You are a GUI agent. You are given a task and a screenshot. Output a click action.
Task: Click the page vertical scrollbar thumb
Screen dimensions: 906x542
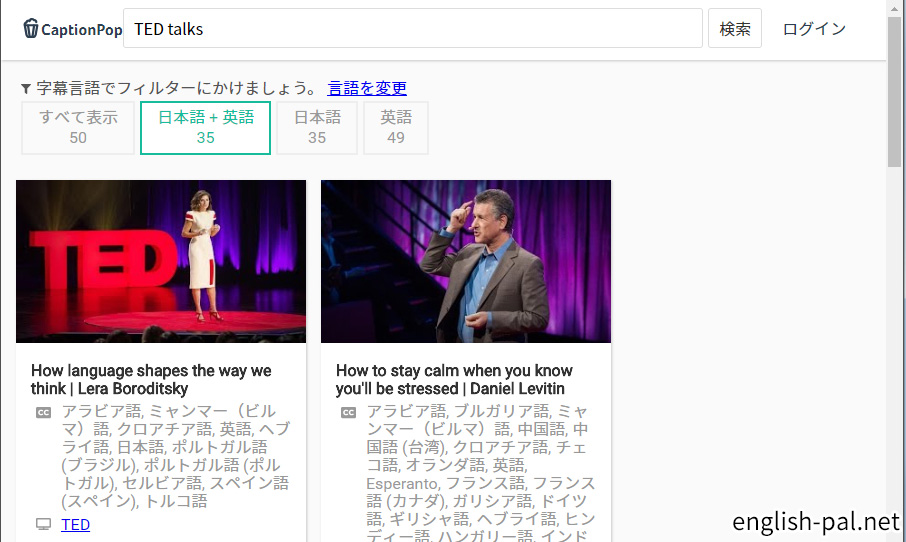pos(894,92)
